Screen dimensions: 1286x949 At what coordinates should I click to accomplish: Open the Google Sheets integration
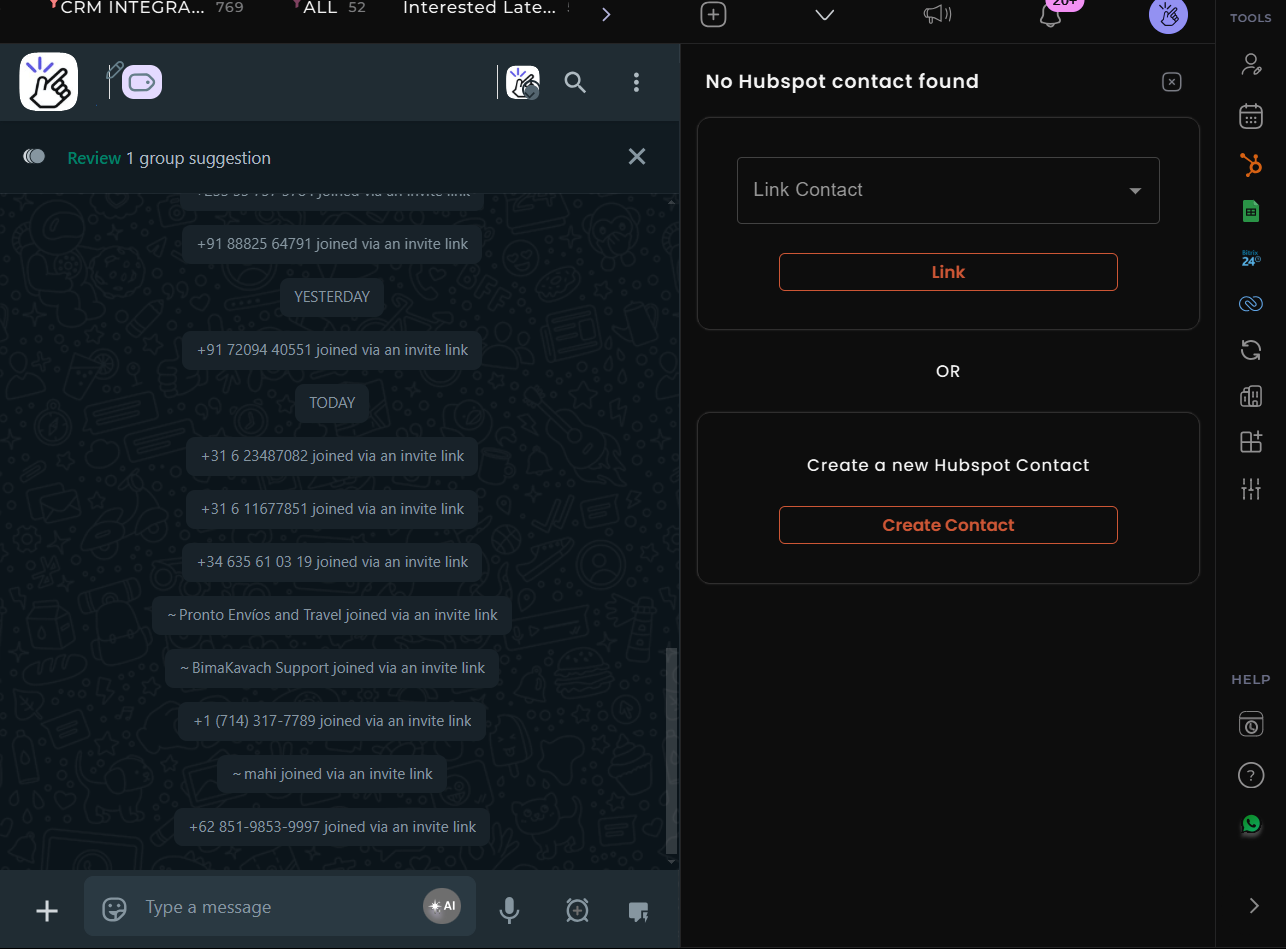(1251, 210)
